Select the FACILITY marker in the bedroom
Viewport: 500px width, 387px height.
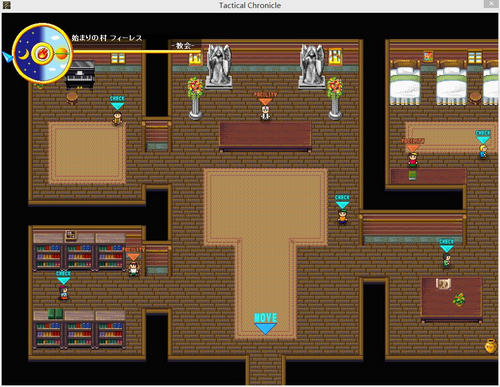click(x=413, y=145)
